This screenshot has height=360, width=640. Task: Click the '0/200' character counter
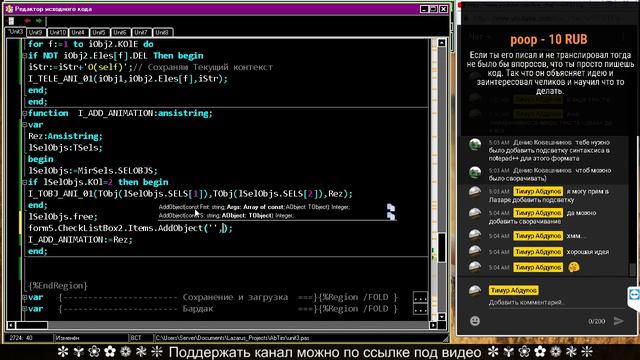(x=596, y=322)
